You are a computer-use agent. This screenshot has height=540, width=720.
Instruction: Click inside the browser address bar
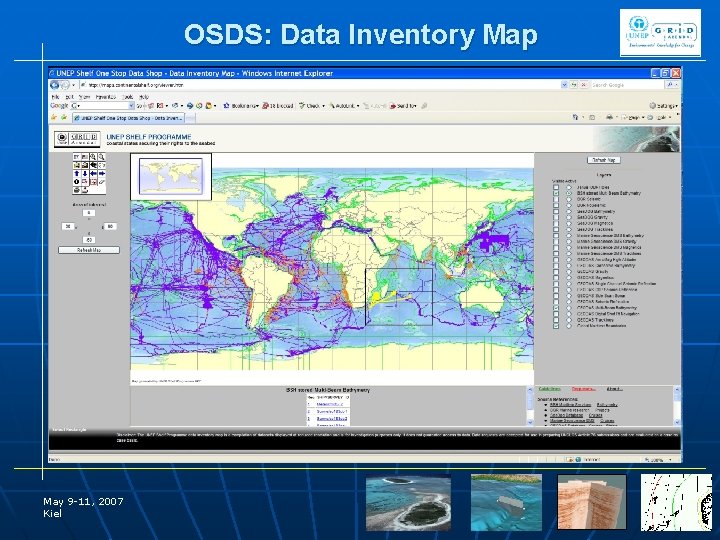pyautogui.click(x=319, y=85)
